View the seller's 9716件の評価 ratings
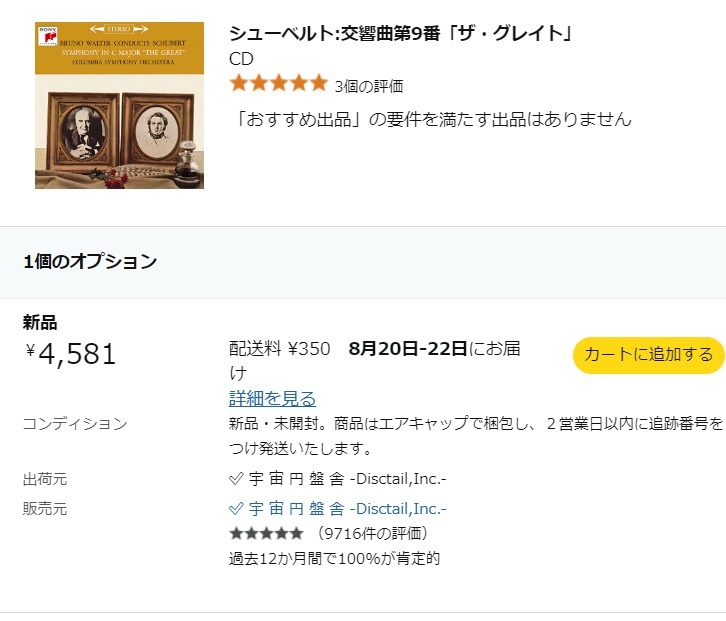The width and height of the screenshot is (726, 621). [372, 533]
